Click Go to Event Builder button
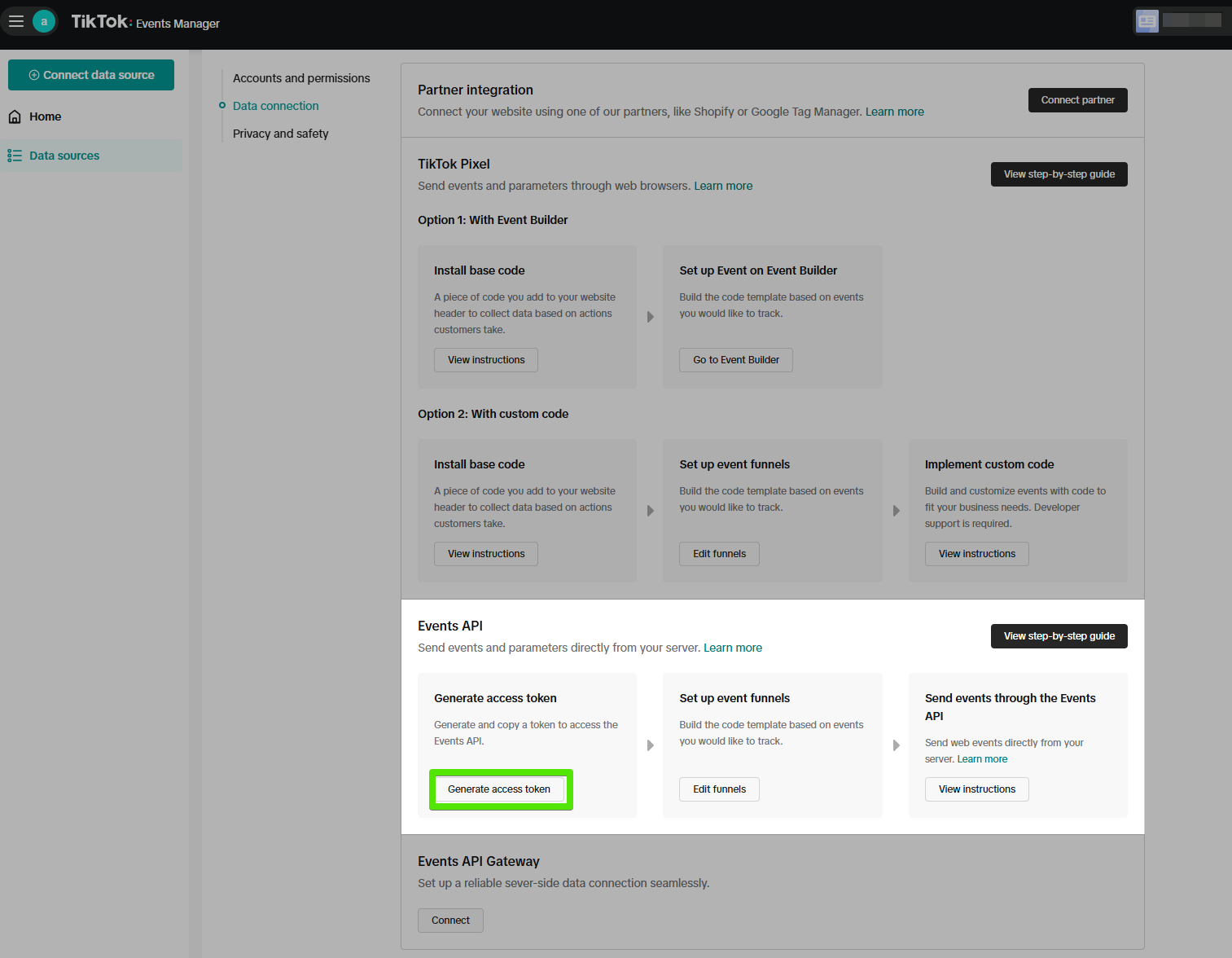The width and height of the screenshot is (1232, 958). click(x=735, y=360)
